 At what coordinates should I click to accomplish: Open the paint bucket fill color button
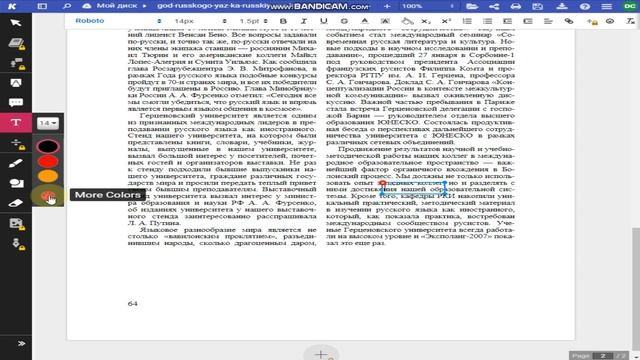click(x=407, y=21)
